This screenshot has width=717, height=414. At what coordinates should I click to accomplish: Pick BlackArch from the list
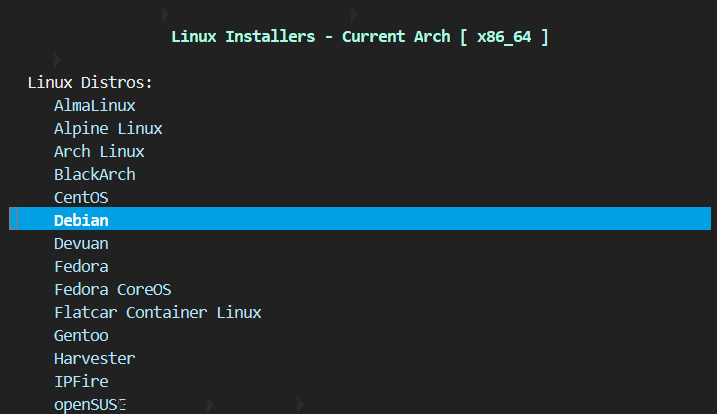[x=95, y=174]
